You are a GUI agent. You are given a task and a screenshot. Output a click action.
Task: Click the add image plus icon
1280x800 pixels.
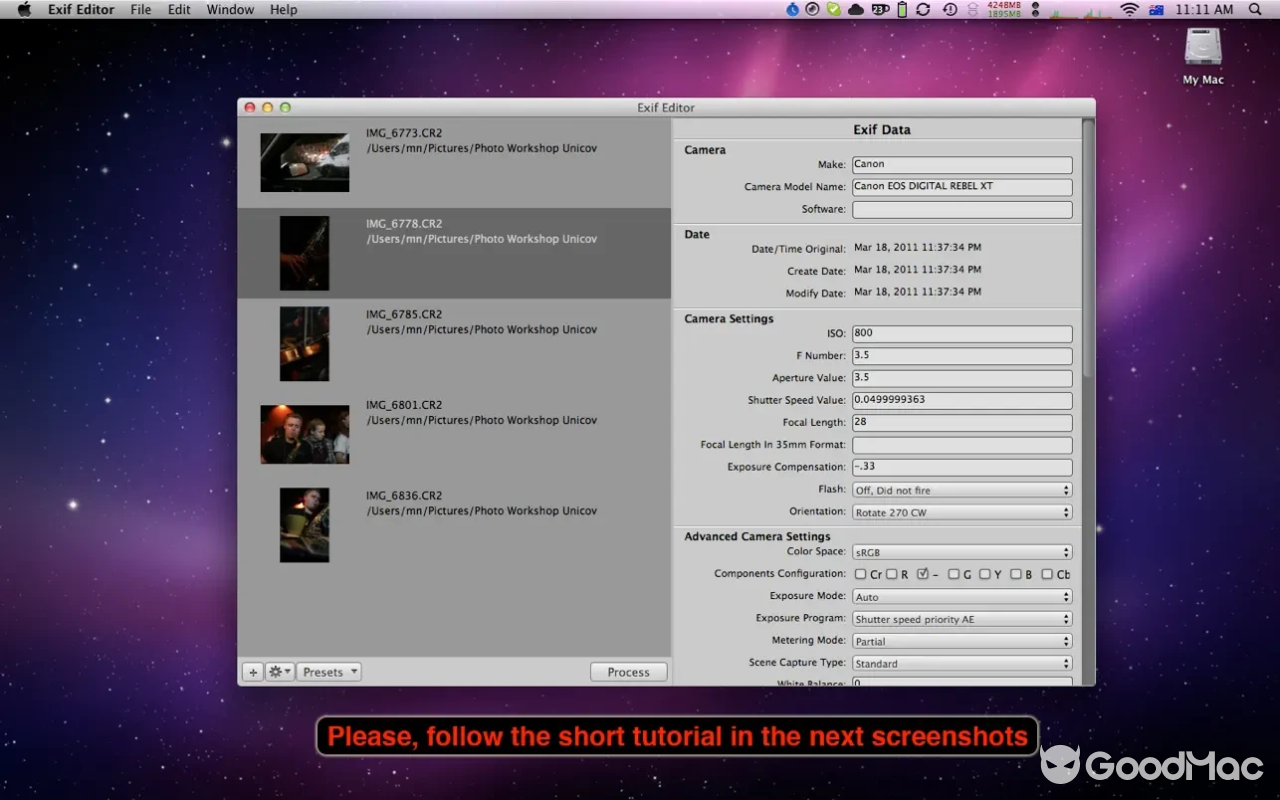(x=253, y=671)
